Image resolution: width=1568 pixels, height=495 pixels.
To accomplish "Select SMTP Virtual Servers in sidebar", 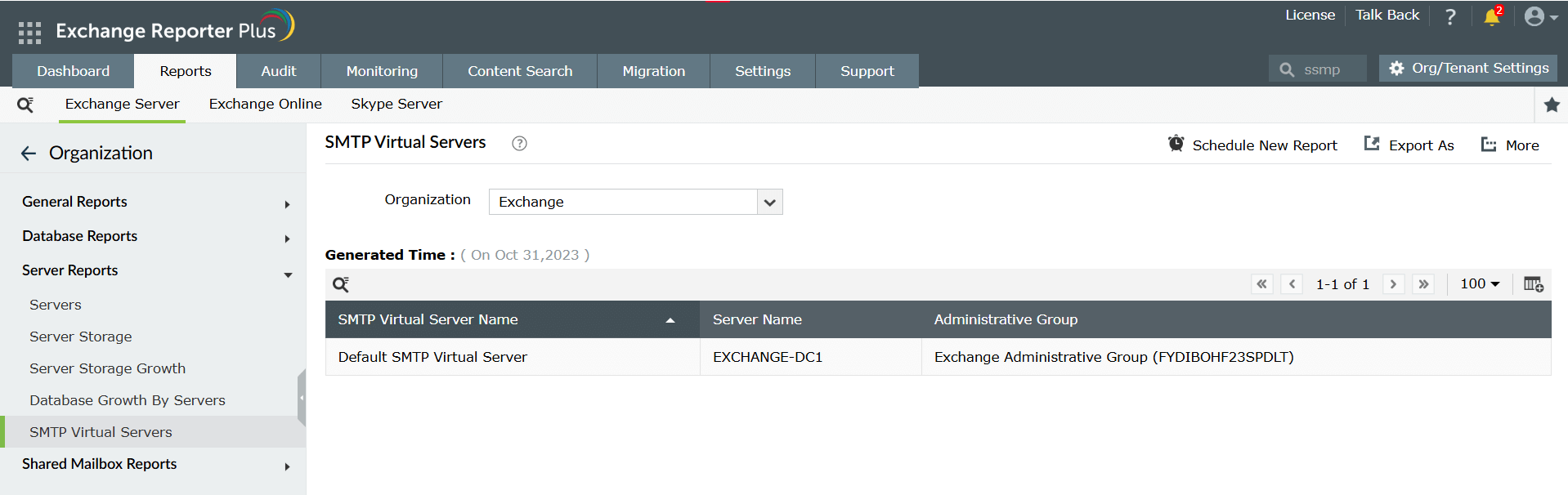I will [153, 432].
